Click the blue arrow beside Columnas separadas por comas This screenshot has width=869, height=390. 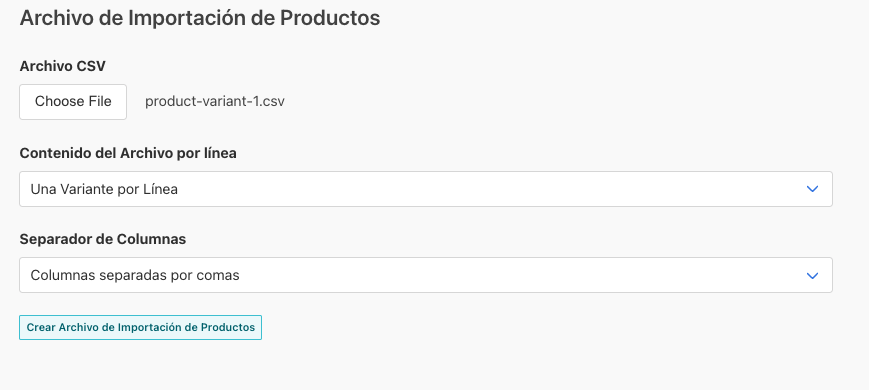click(x=812, y=275)
